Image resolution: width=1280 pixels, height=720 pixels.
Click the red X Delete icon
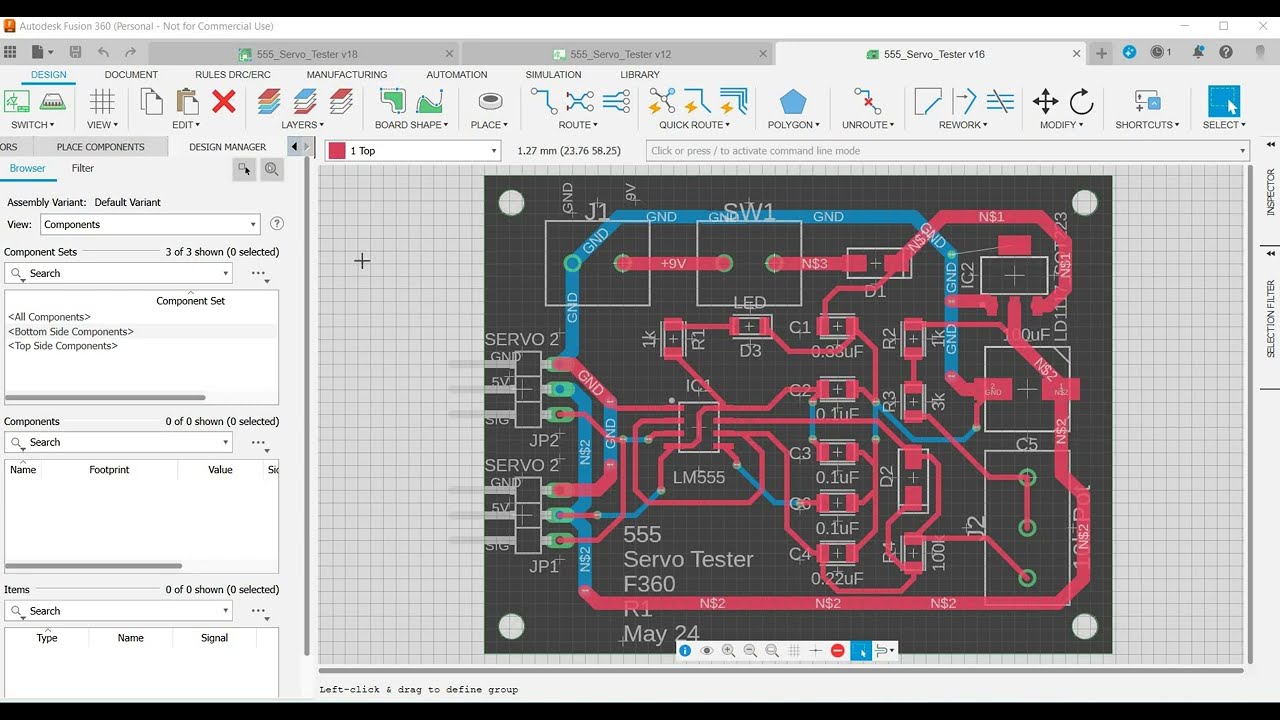click(224, 101)
